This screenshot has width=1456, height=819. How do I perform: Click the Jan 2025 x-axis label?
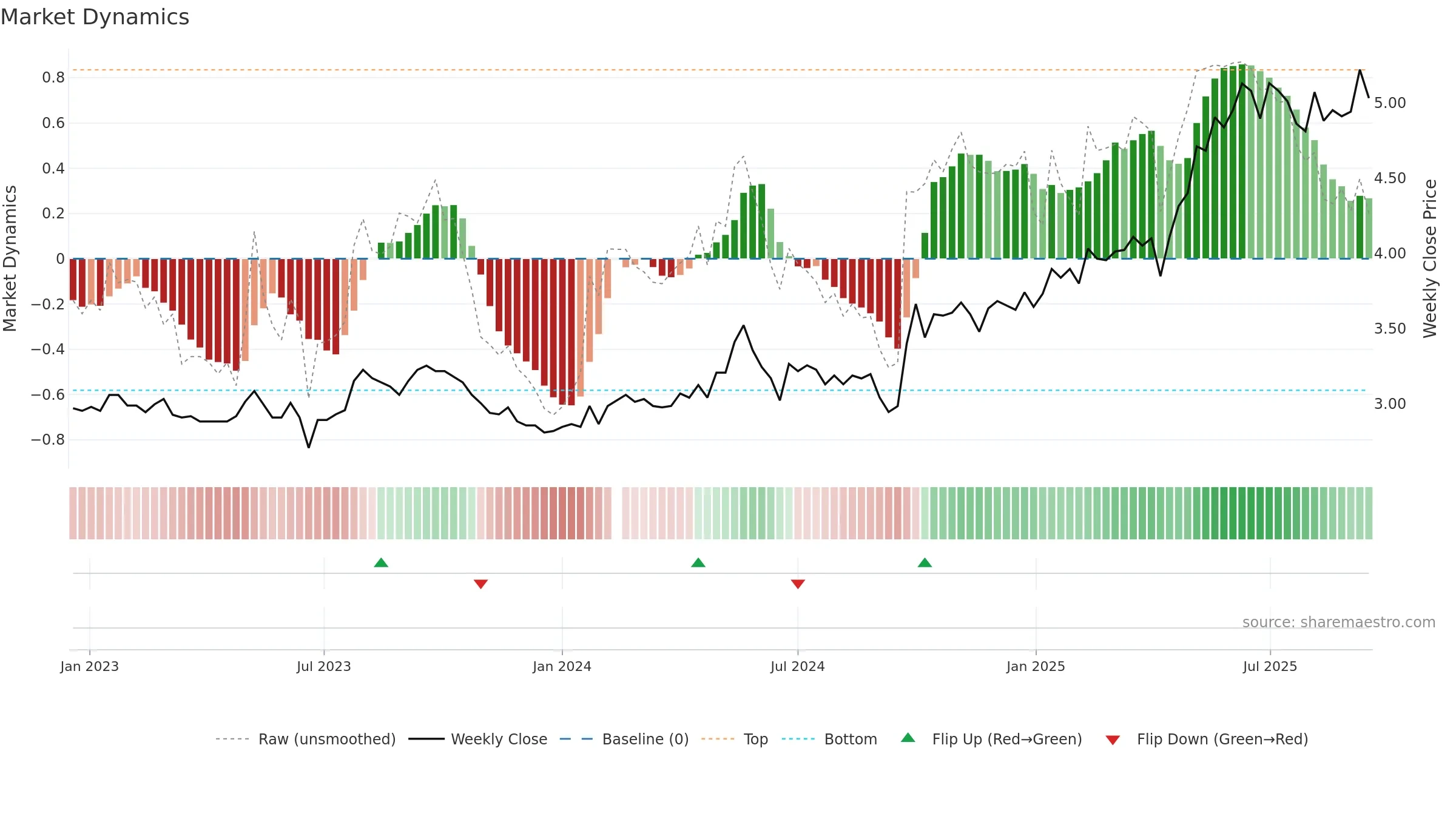tap(1036, 666)
